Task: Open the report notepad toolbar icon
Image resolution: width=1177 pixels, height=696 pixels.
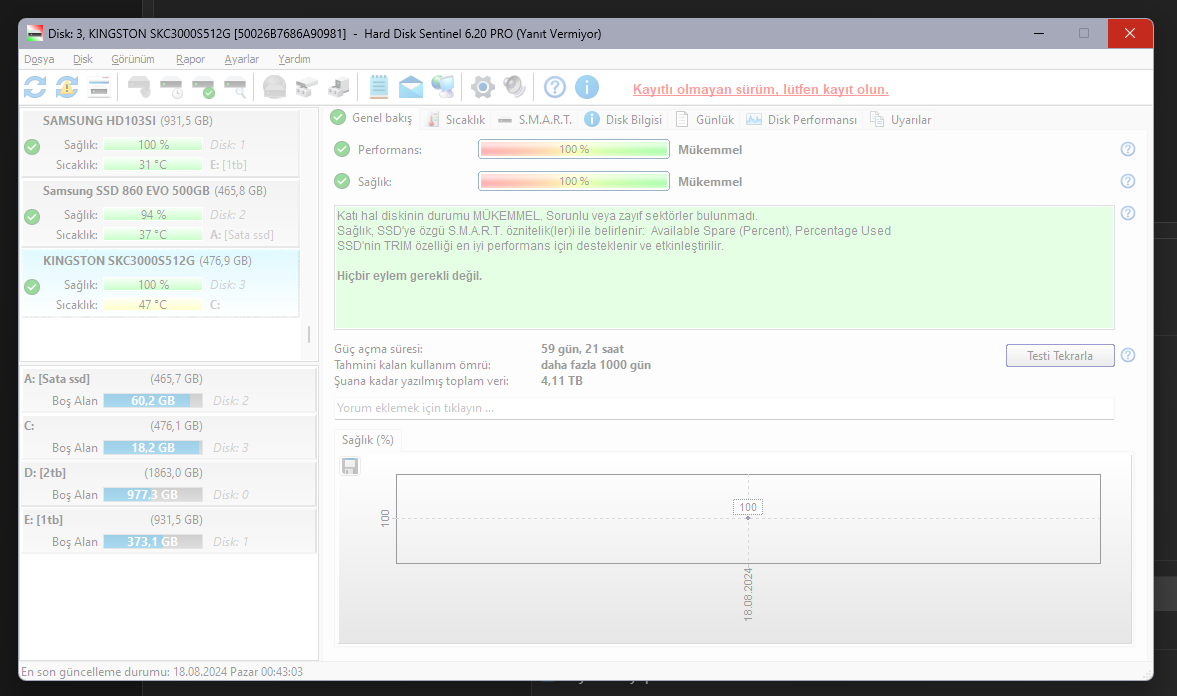Action: [x=378, y=87]
